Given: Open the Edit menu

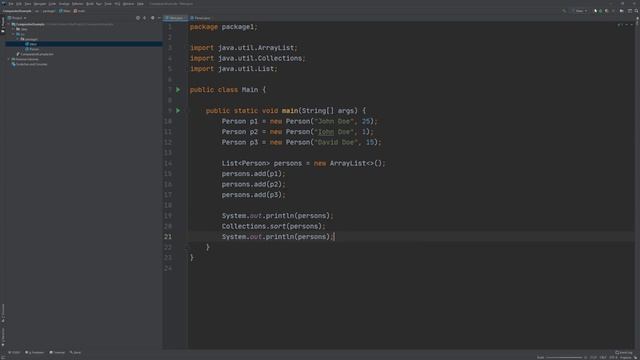Looking at the screenshot, I should (x=19, y=4).
